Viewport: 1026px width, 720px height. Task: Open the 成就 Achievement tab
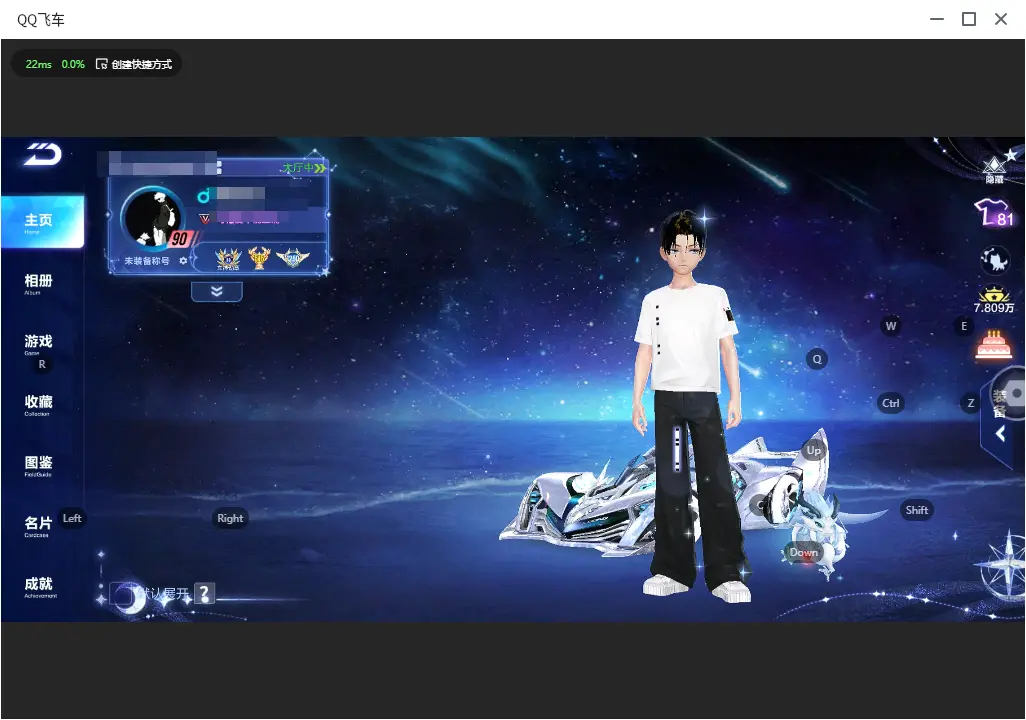39,587
